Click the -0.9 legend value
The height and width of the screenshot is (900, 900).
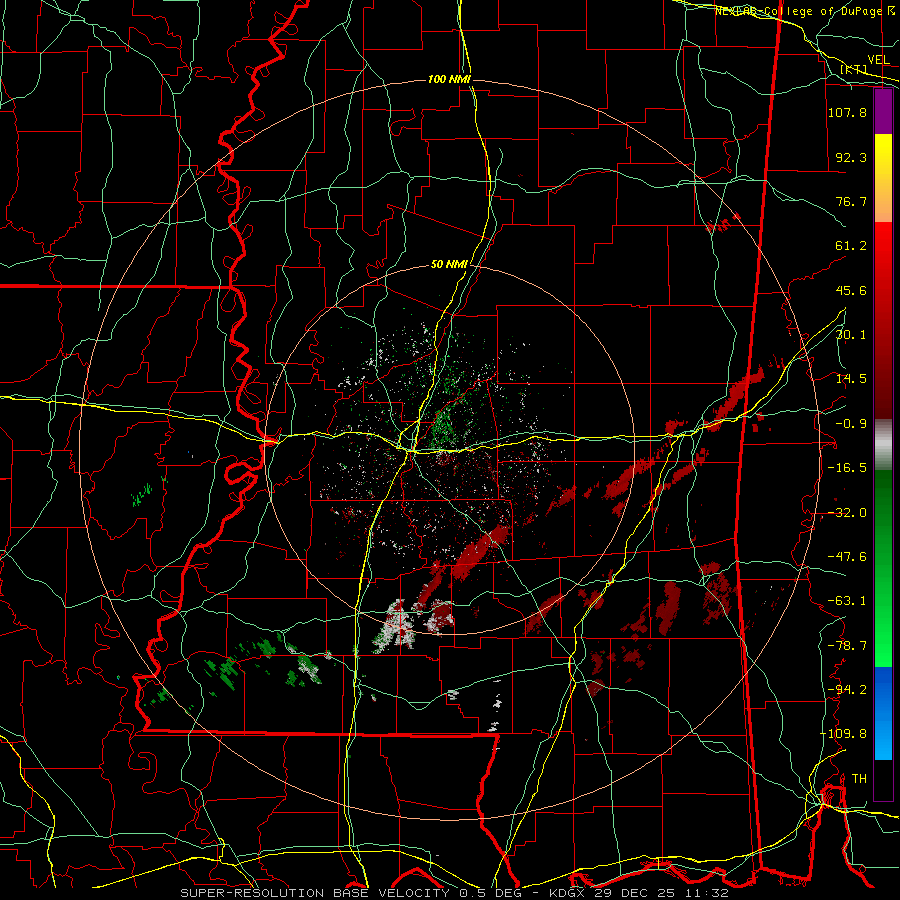(852, 424)
